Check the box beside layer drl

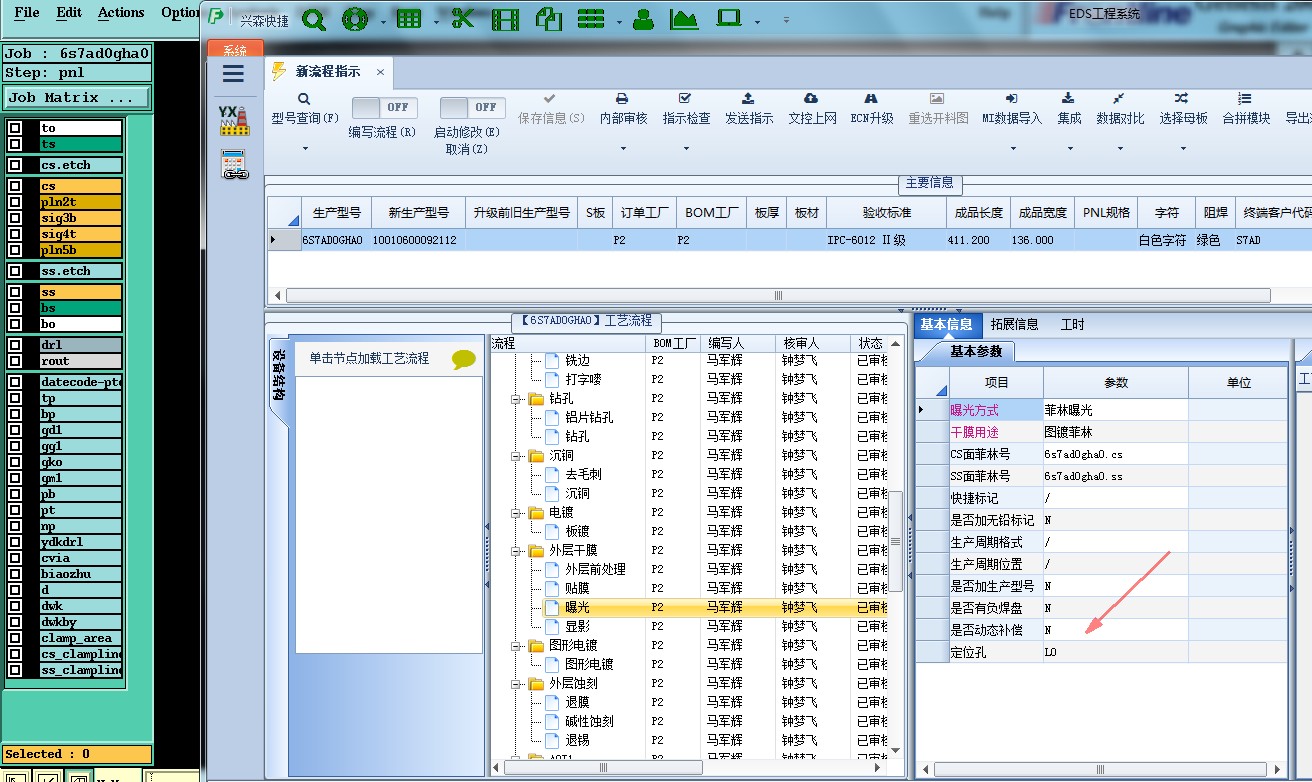tap(15, 345)
